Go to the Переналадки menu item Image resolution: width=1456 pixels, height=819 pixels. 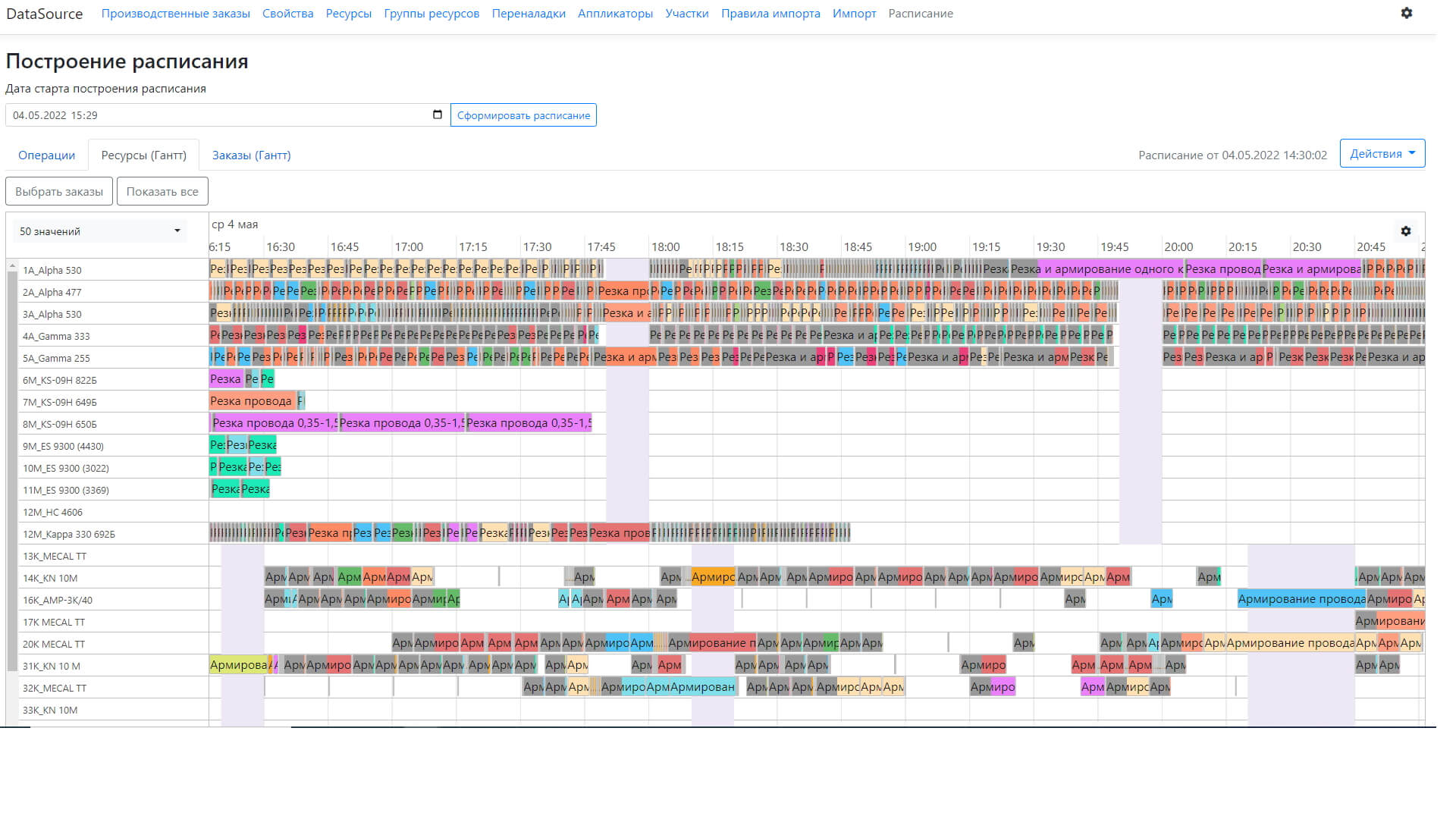pos(529,14)
